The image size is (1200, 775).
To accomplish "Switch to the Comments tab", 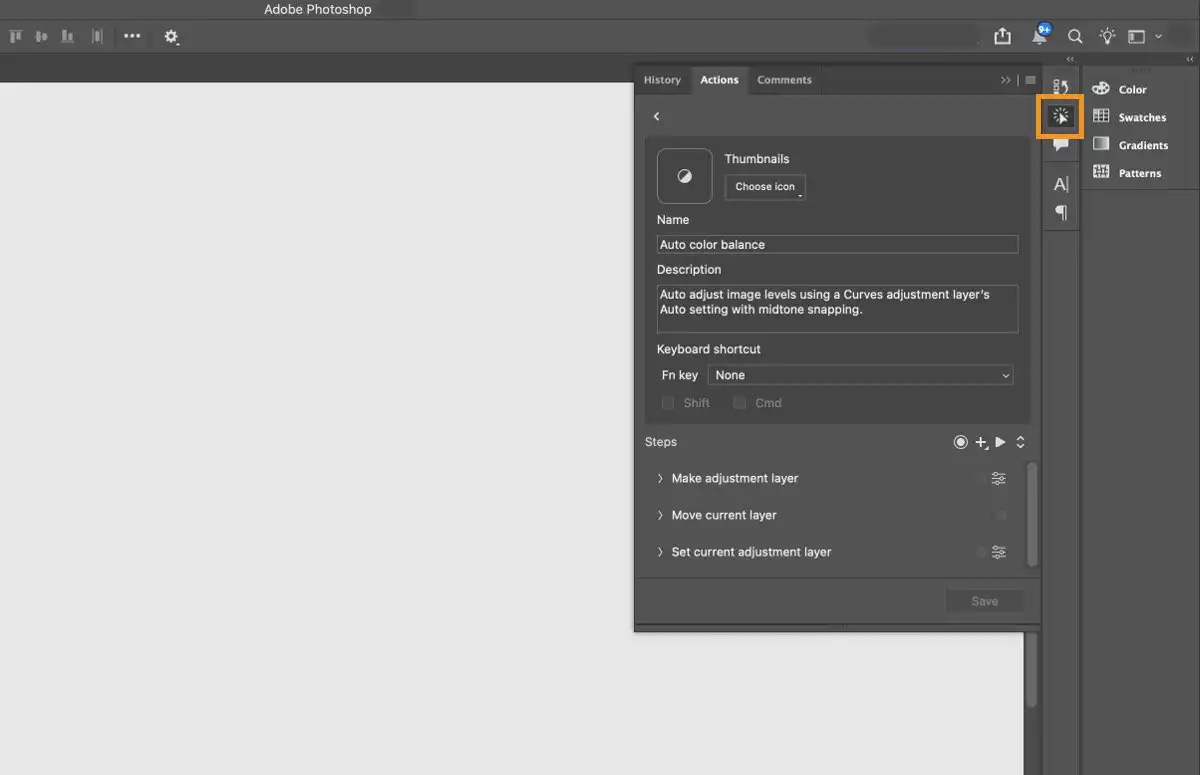I will click(784, 80).
